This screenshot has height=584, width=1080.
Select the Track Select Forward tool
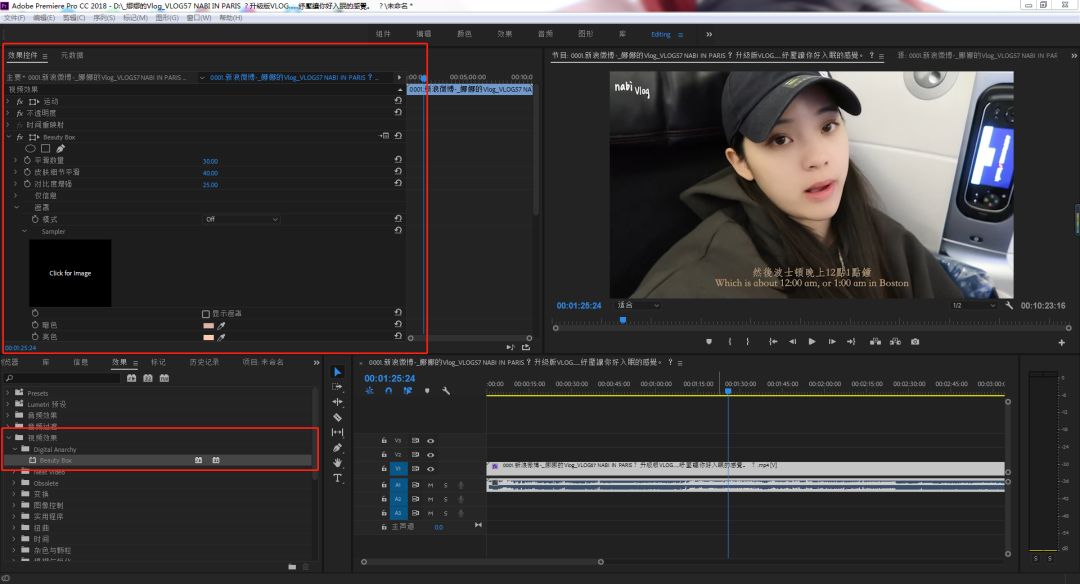click(x=338, y=387)
